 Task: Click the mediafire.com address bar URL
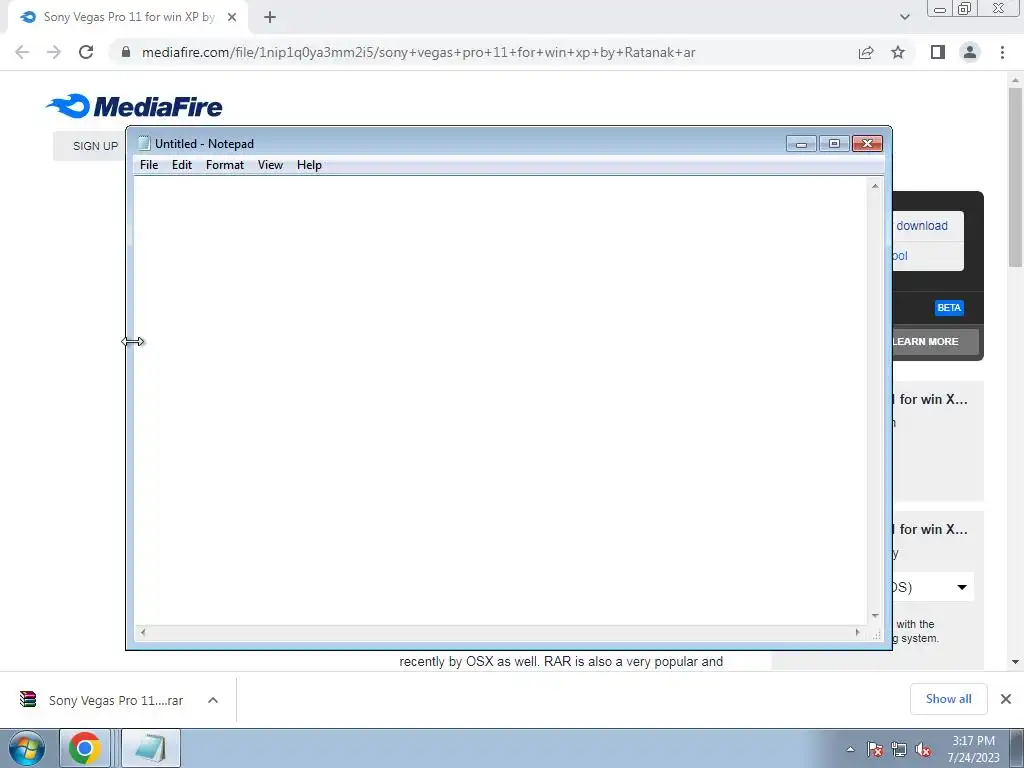[418, 52]
